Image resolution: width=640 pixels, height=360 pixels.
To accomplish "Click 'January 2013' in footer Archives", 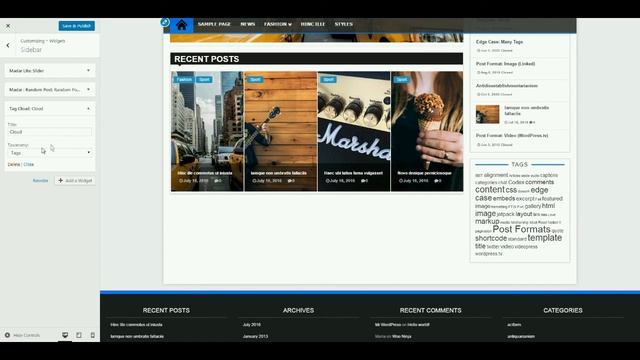I will 255,337.
